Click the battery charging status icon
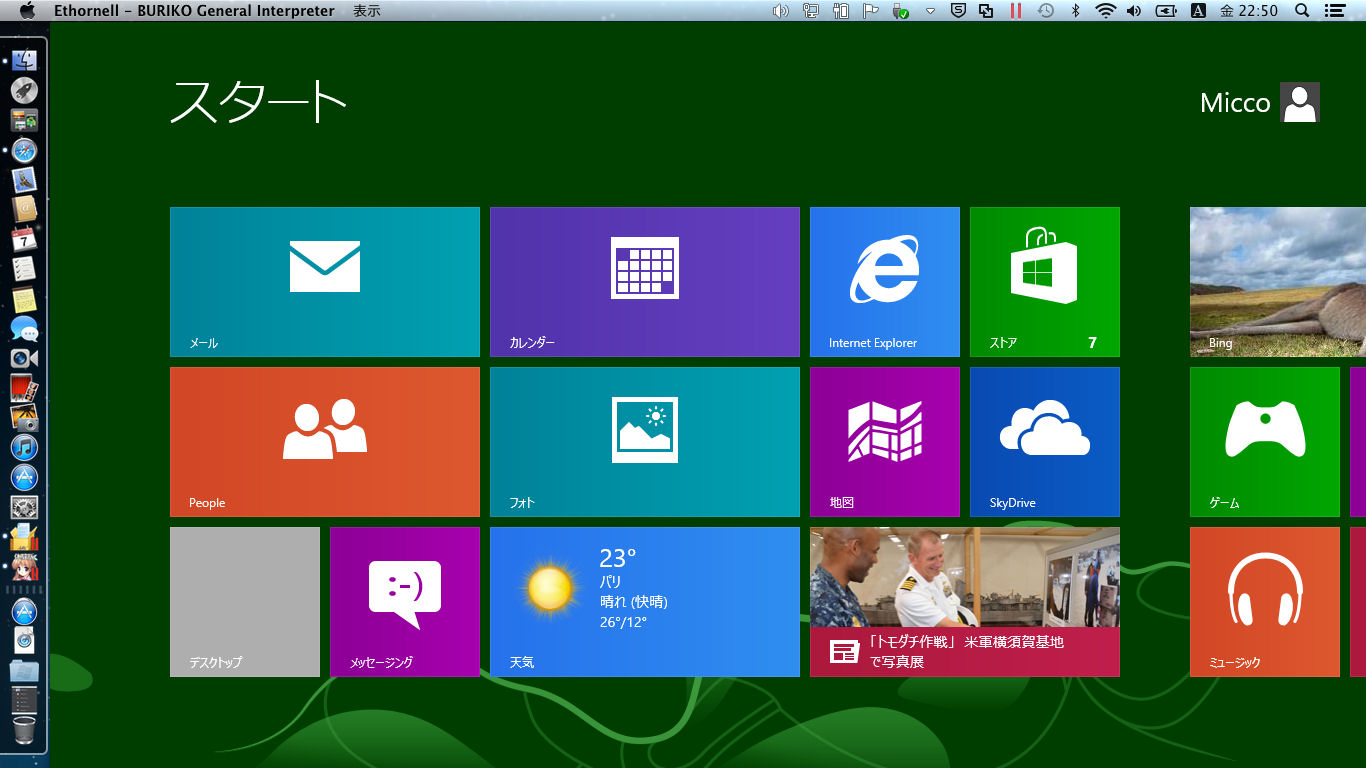The image size is (1366, 768). click(1166, 10)
